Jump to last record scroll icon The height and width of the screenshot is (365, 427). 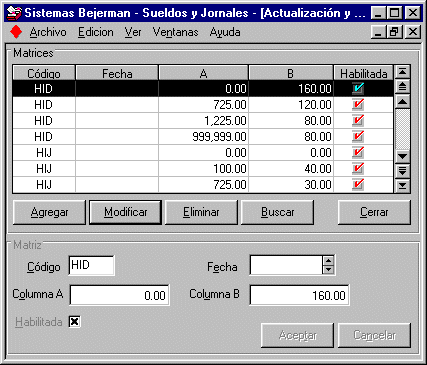402,185
